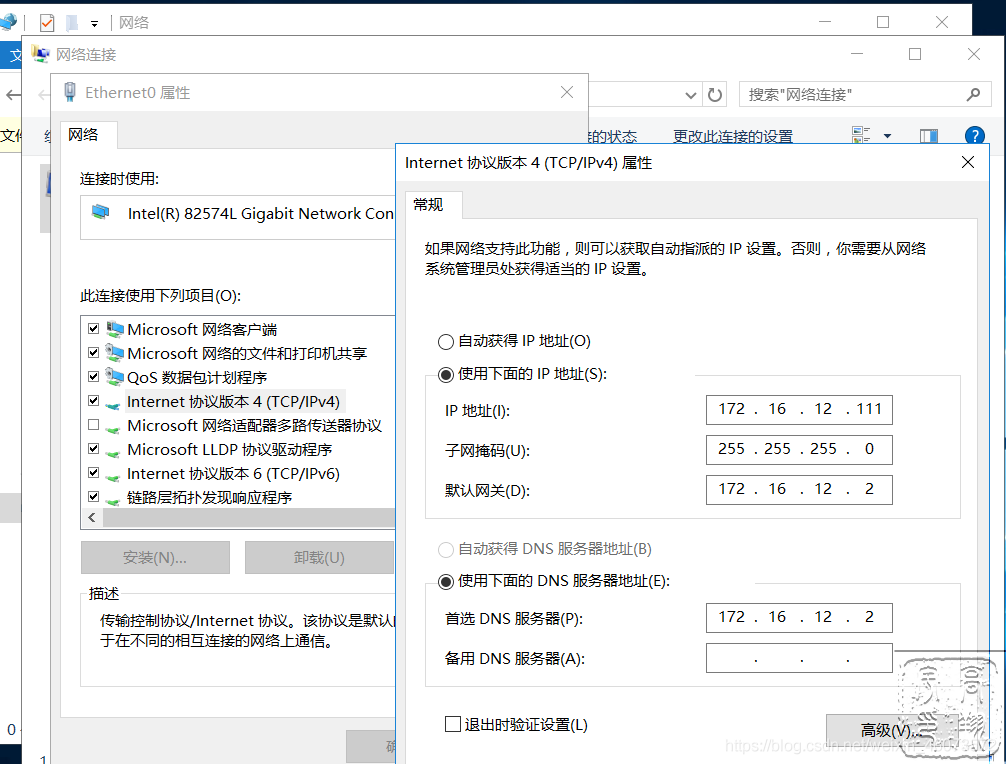Click refresh icon in 网络连接 address bar
Screen dimensions: 1006x764
coord(715,95)
